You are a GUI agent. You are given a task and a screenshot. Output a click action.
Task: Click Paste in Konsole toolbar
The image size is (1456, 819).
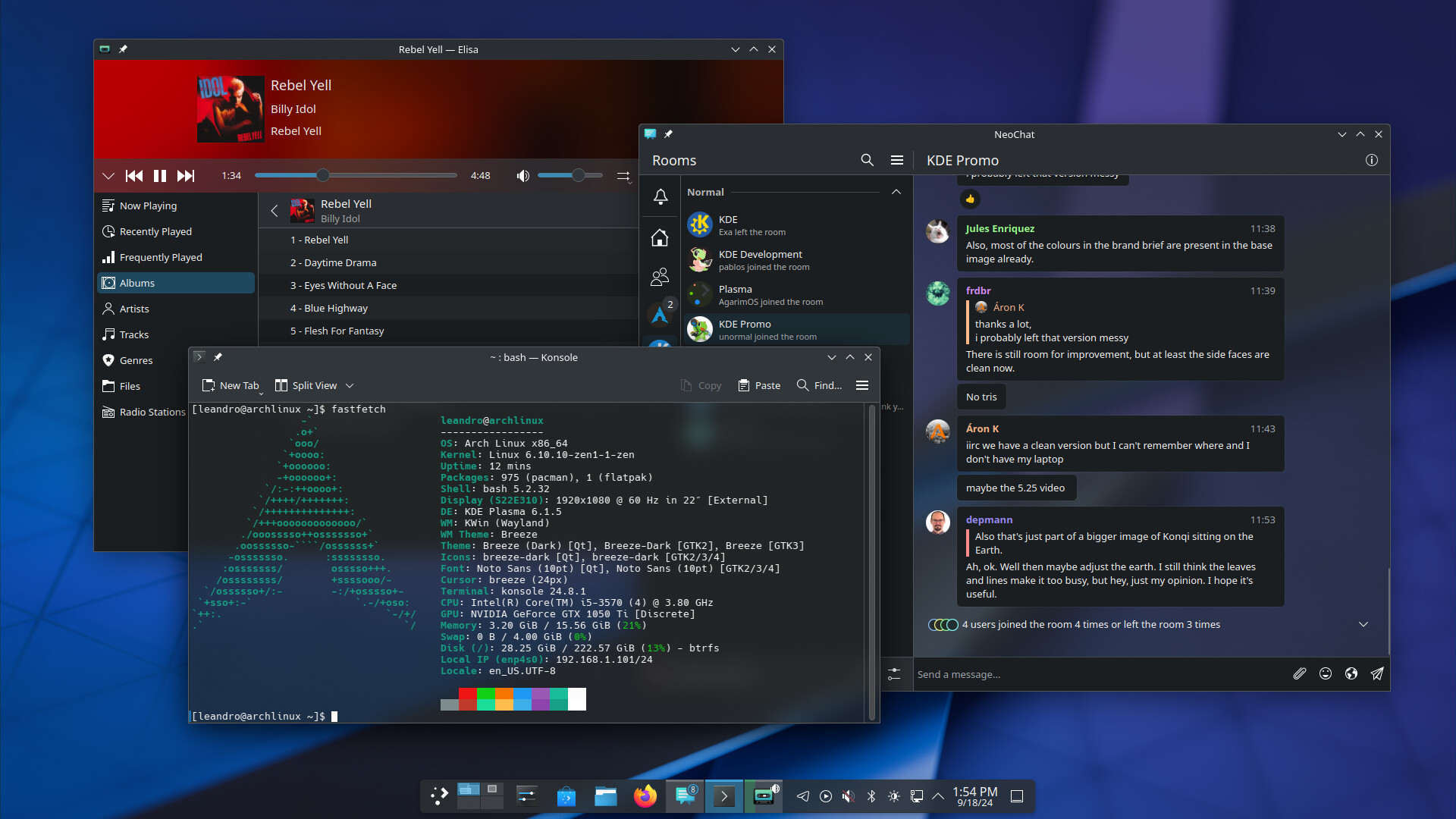[x=759, y=385]
